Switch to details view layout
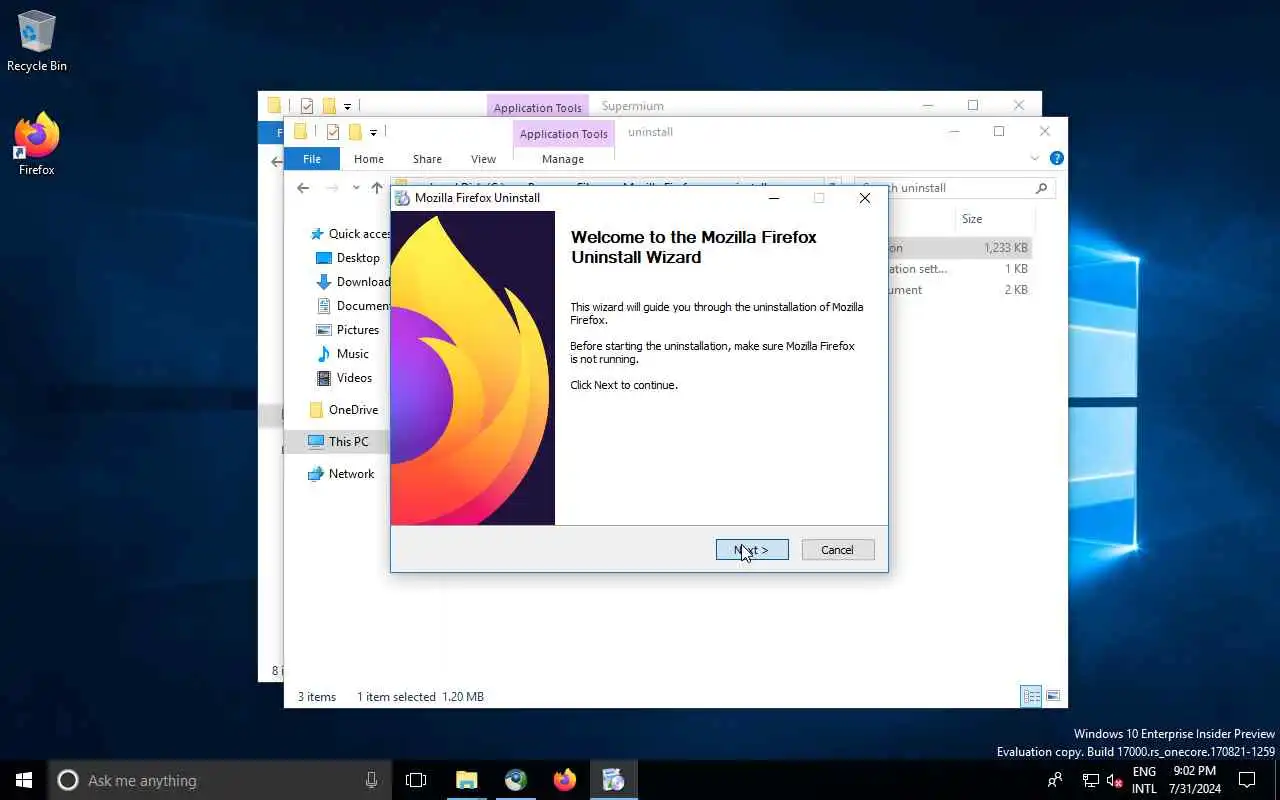Viewport: 1280px width, 800px height. (1031, 696)
